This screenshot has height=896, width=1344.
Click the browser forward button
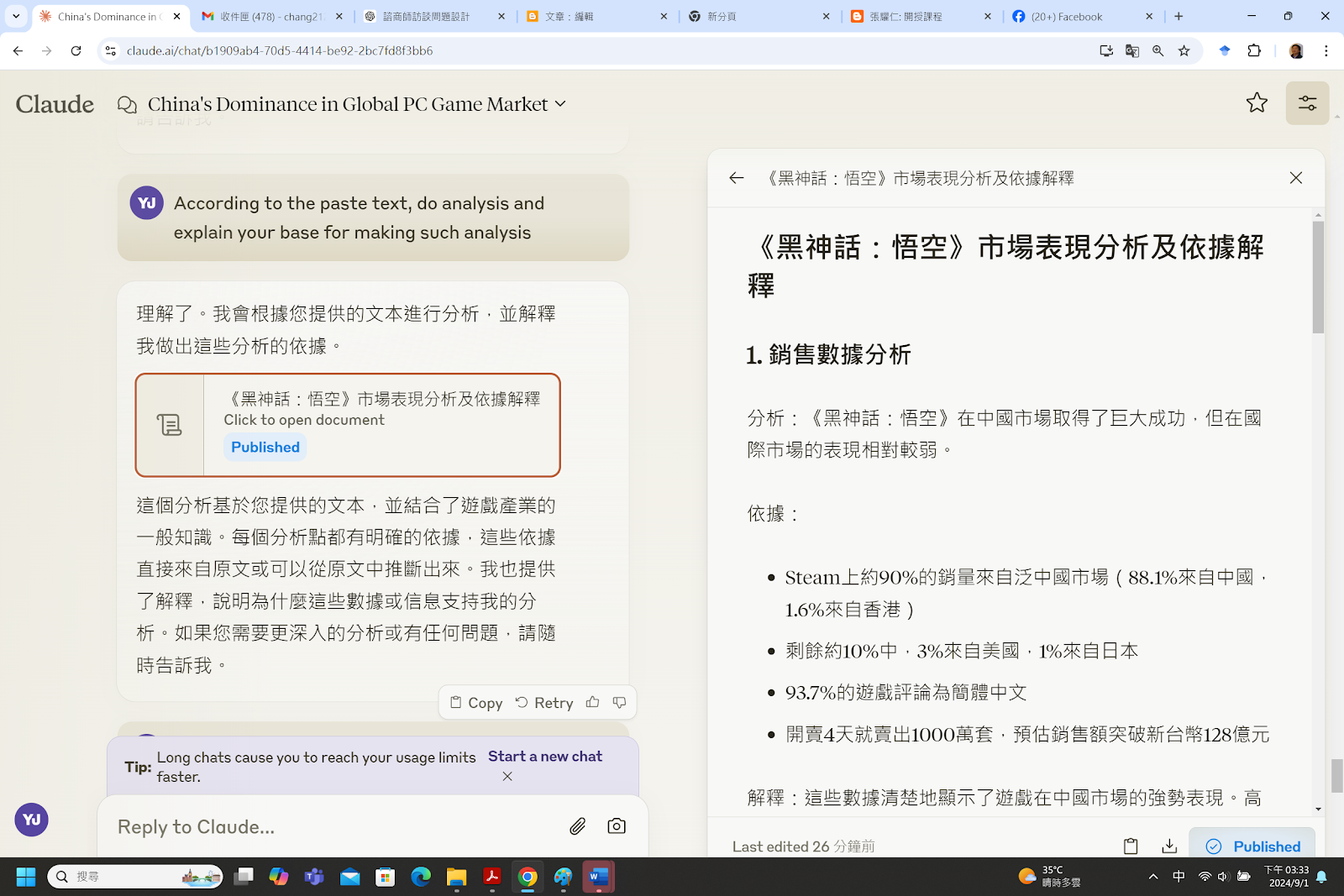(x=47, y=51)
